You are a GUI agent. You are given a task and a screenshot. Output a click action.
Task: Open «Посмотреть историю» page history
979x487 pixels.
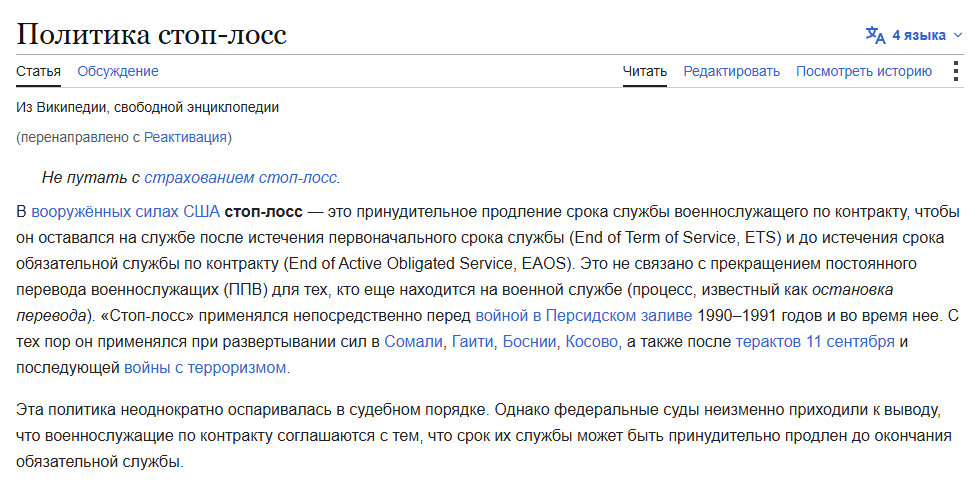tap(864, 71)
